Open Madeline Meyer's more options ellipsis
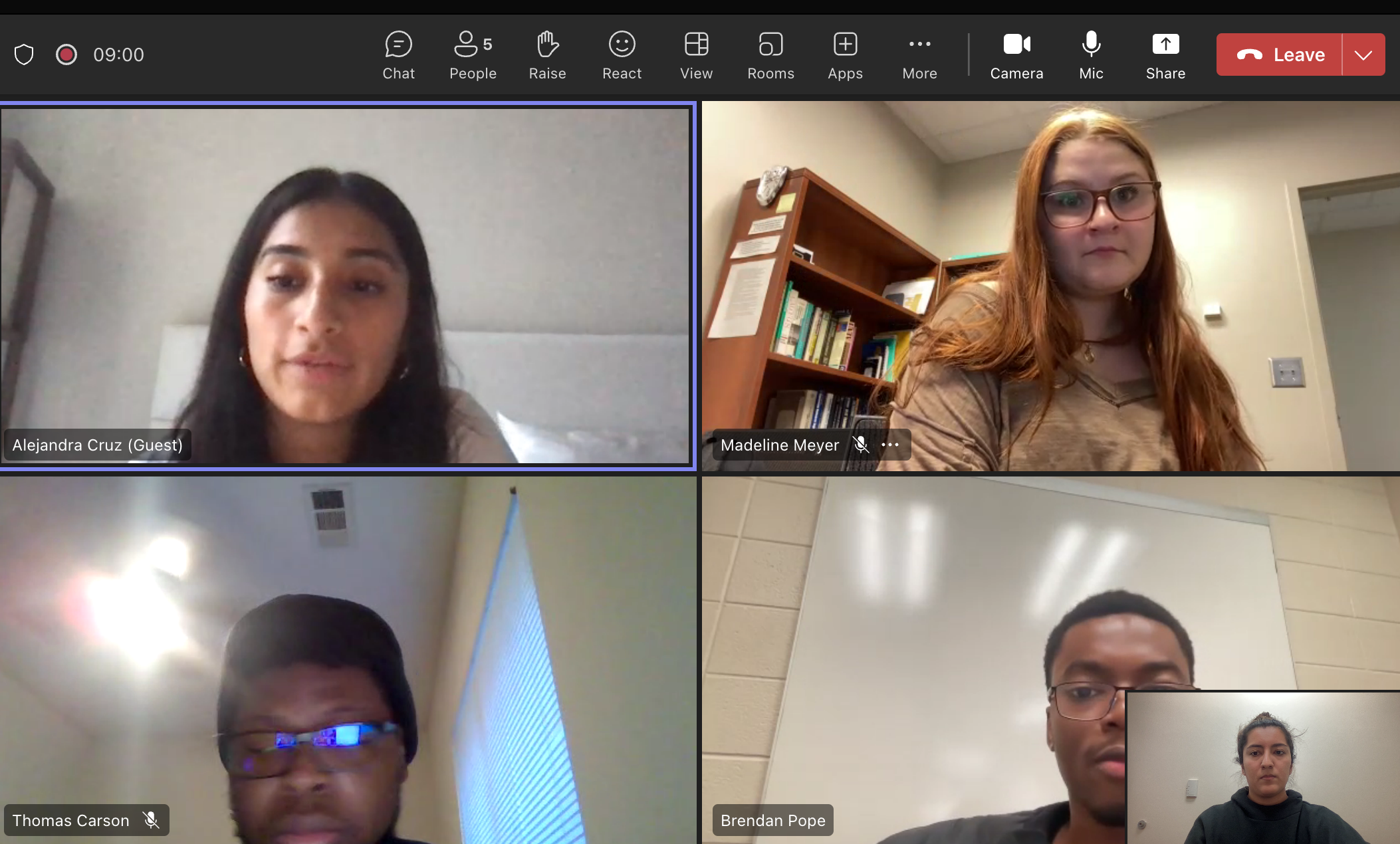1400x844 pixels. click(890, 445)
